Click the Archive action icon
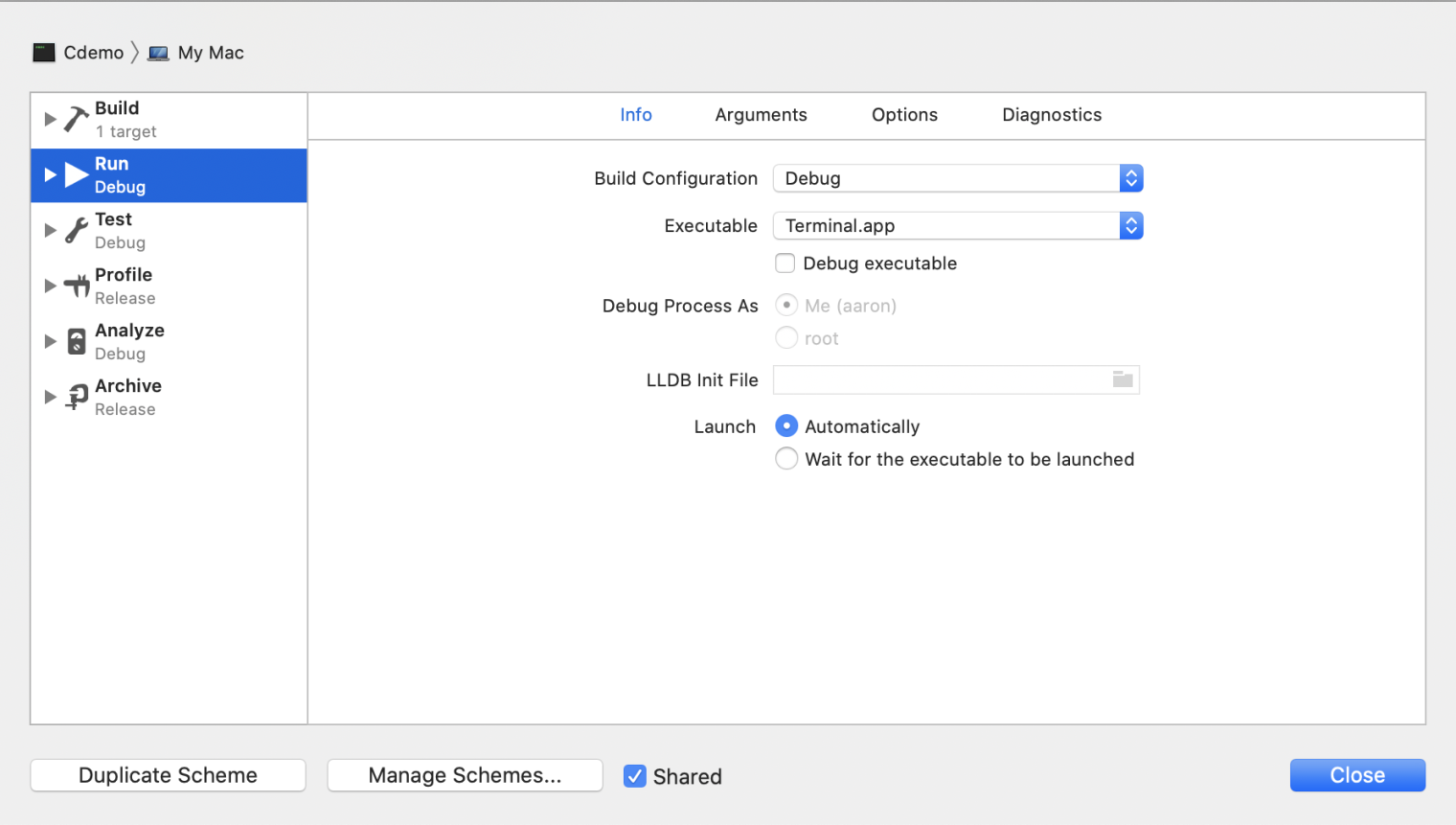 coord(77,397)
